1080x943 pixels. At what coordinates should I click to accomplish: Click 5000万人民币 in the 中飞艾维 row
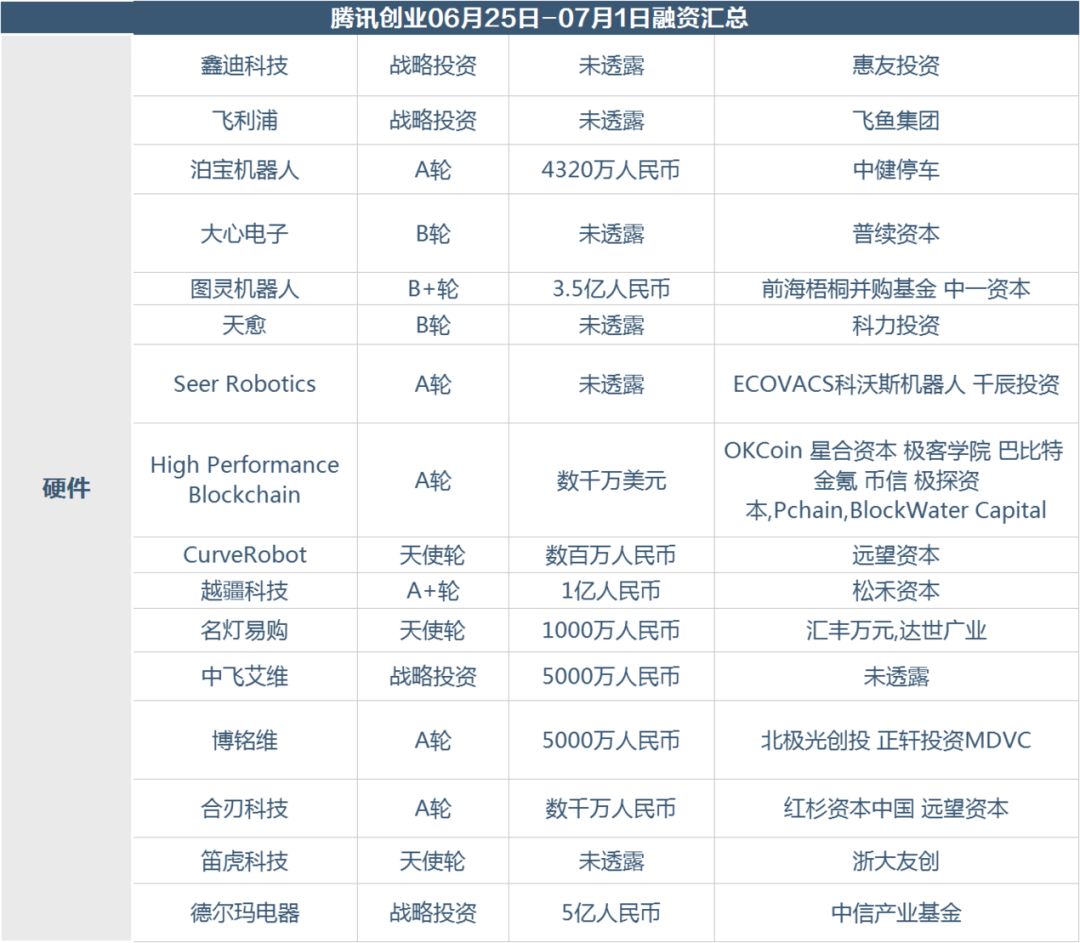coord(611,677)
